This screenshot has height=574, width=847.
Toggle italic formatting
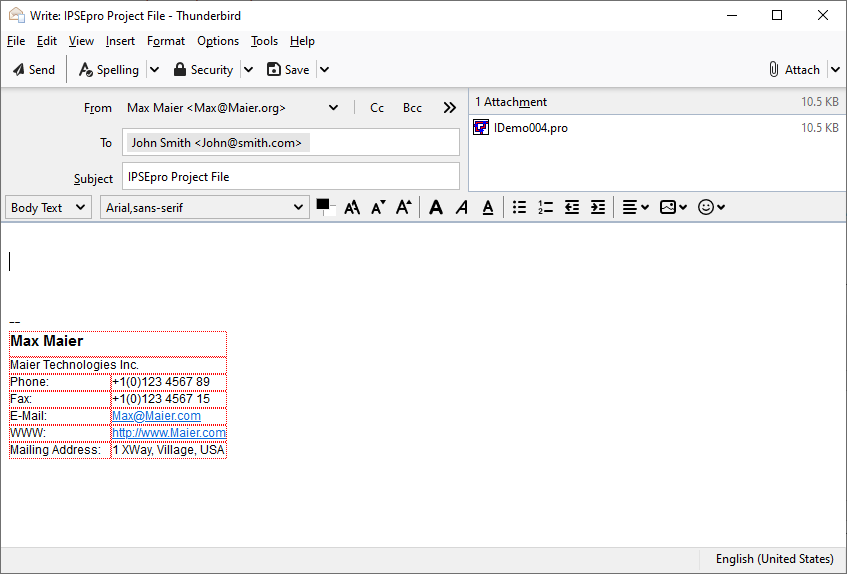tap(462, 207)
